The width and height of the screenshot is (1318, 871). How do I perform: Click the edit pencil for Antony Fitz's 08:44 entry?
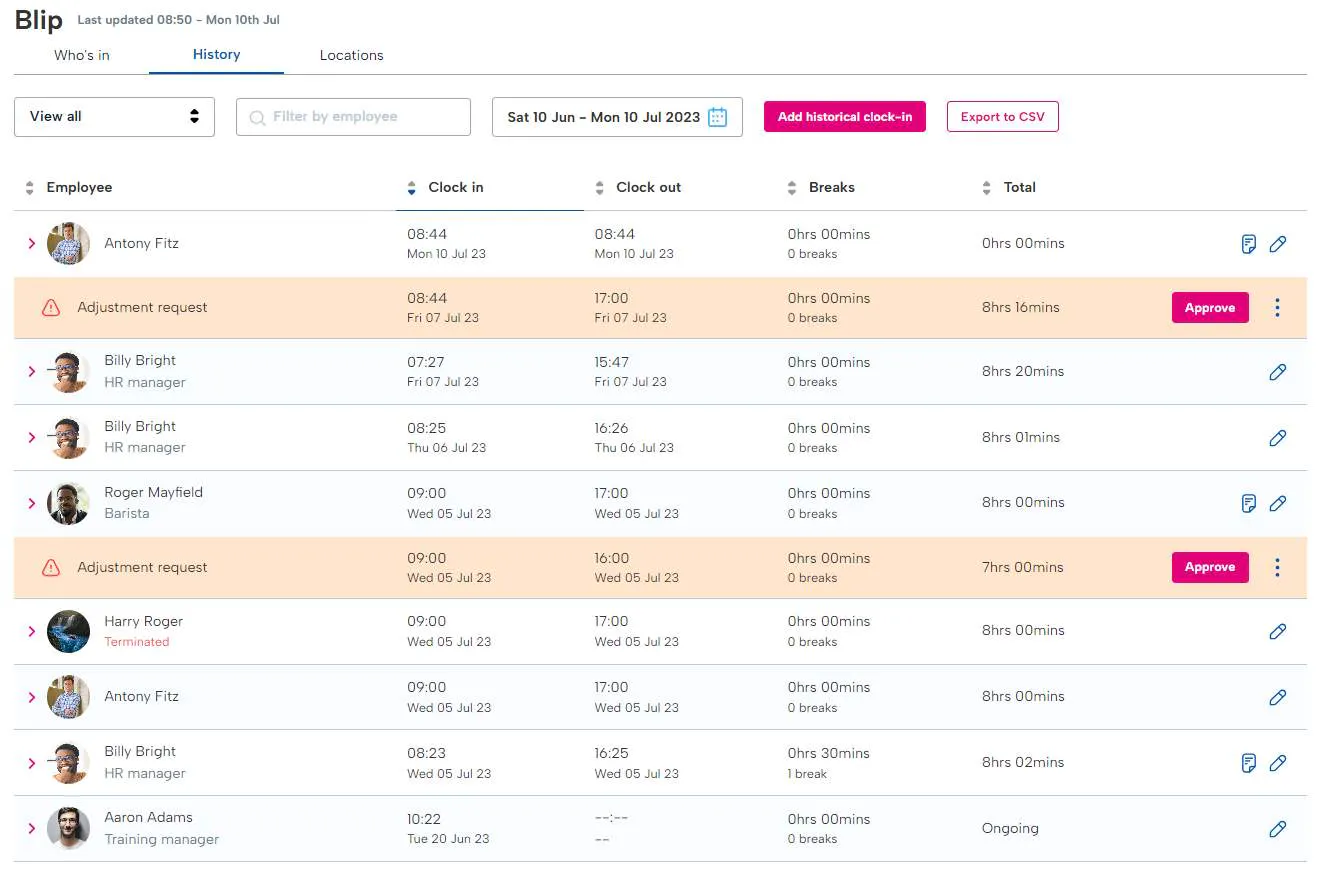point(1277,244)
